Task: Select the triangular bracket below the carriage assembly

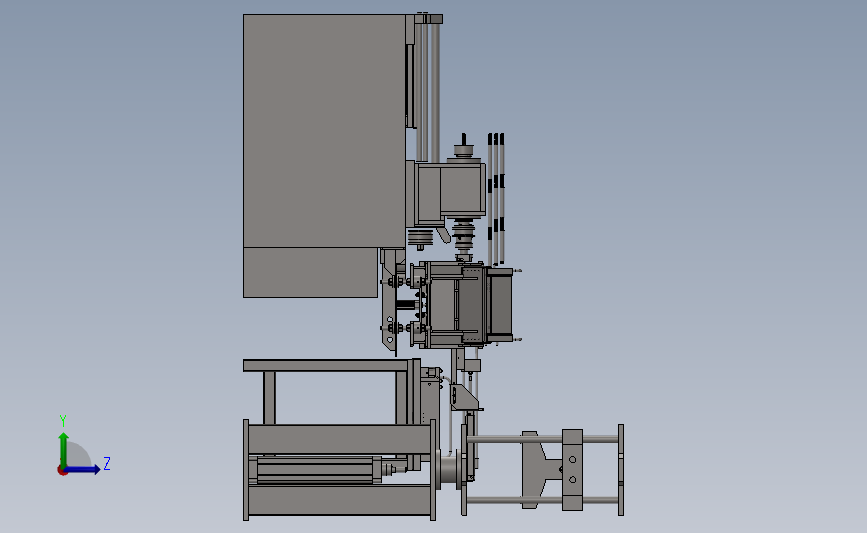Action: [x=464, y=396]
